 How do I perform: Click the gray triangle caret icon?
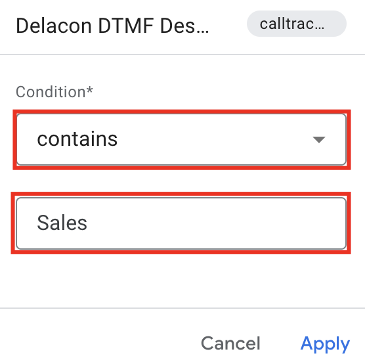point(319,140)
